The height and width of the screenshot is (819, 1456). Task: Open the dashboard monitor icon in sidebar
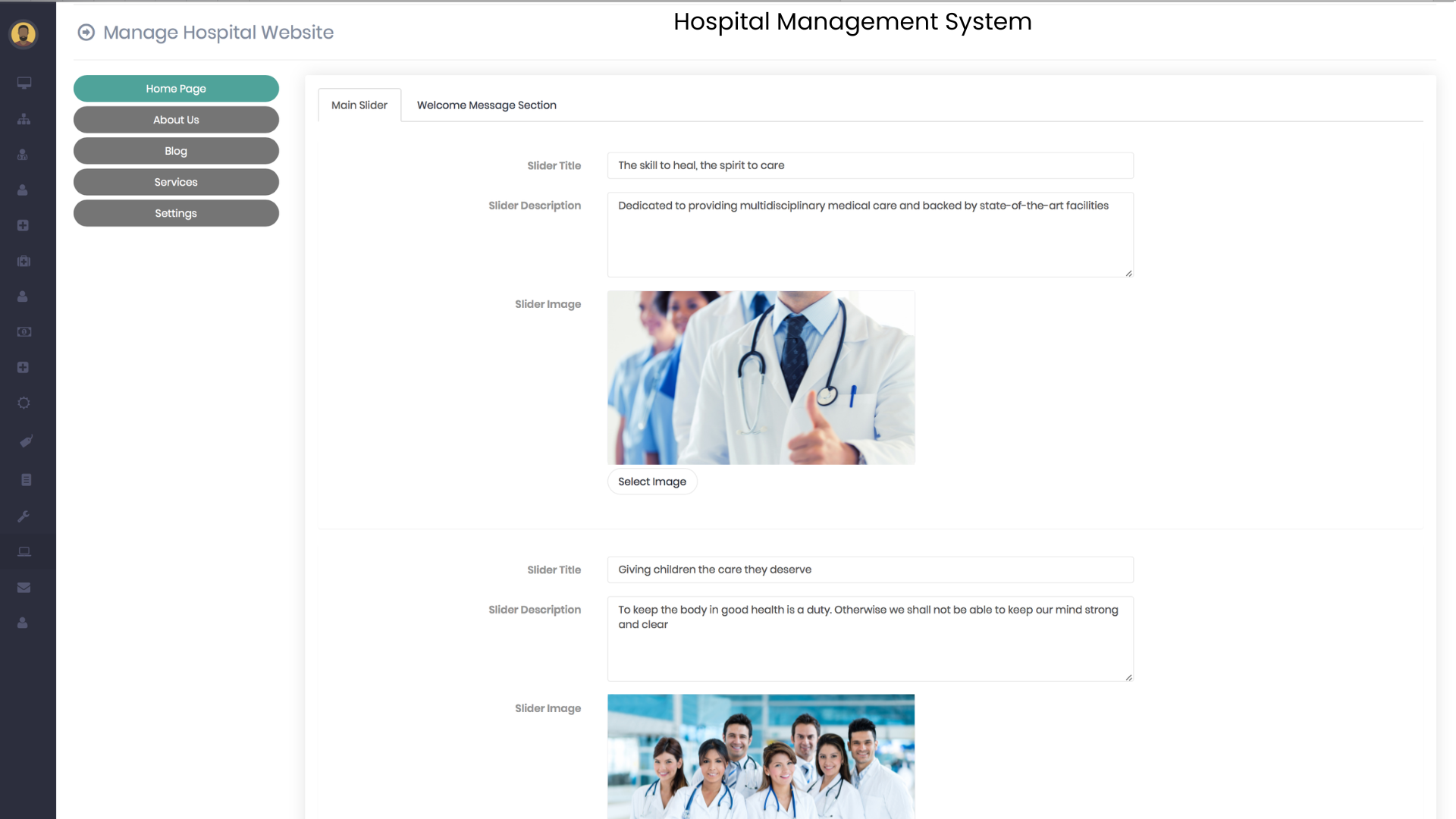[24, 83]
